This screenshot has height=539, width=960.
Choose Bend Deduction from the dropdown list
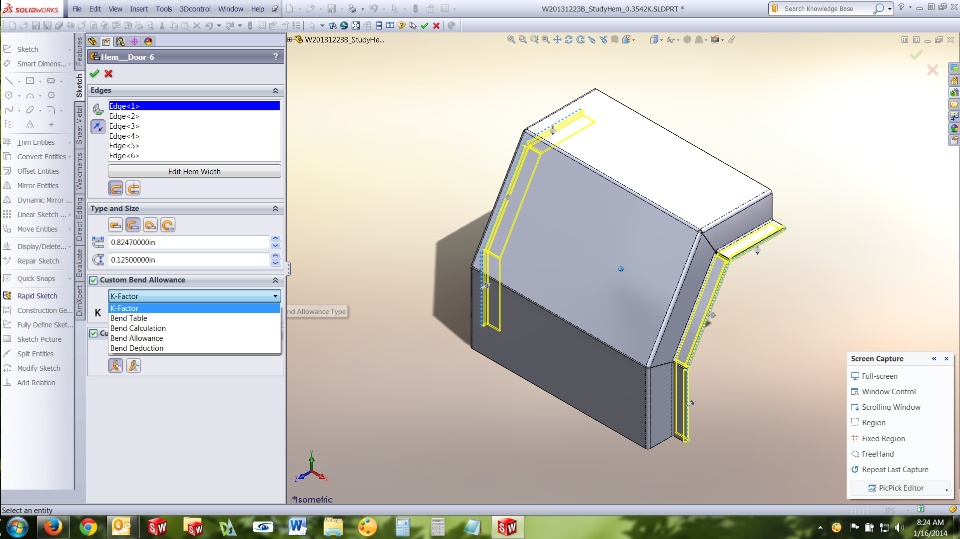click(x=194, y=348)
